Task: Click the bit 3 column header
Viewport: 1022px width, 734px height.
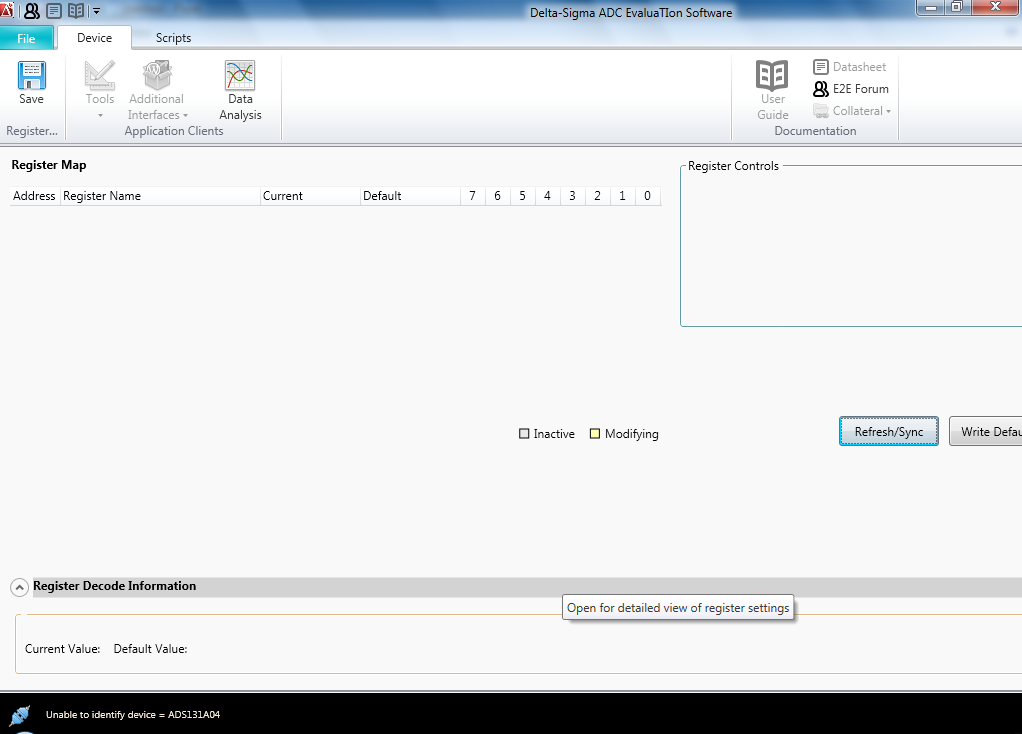Action: coord(572,196)
